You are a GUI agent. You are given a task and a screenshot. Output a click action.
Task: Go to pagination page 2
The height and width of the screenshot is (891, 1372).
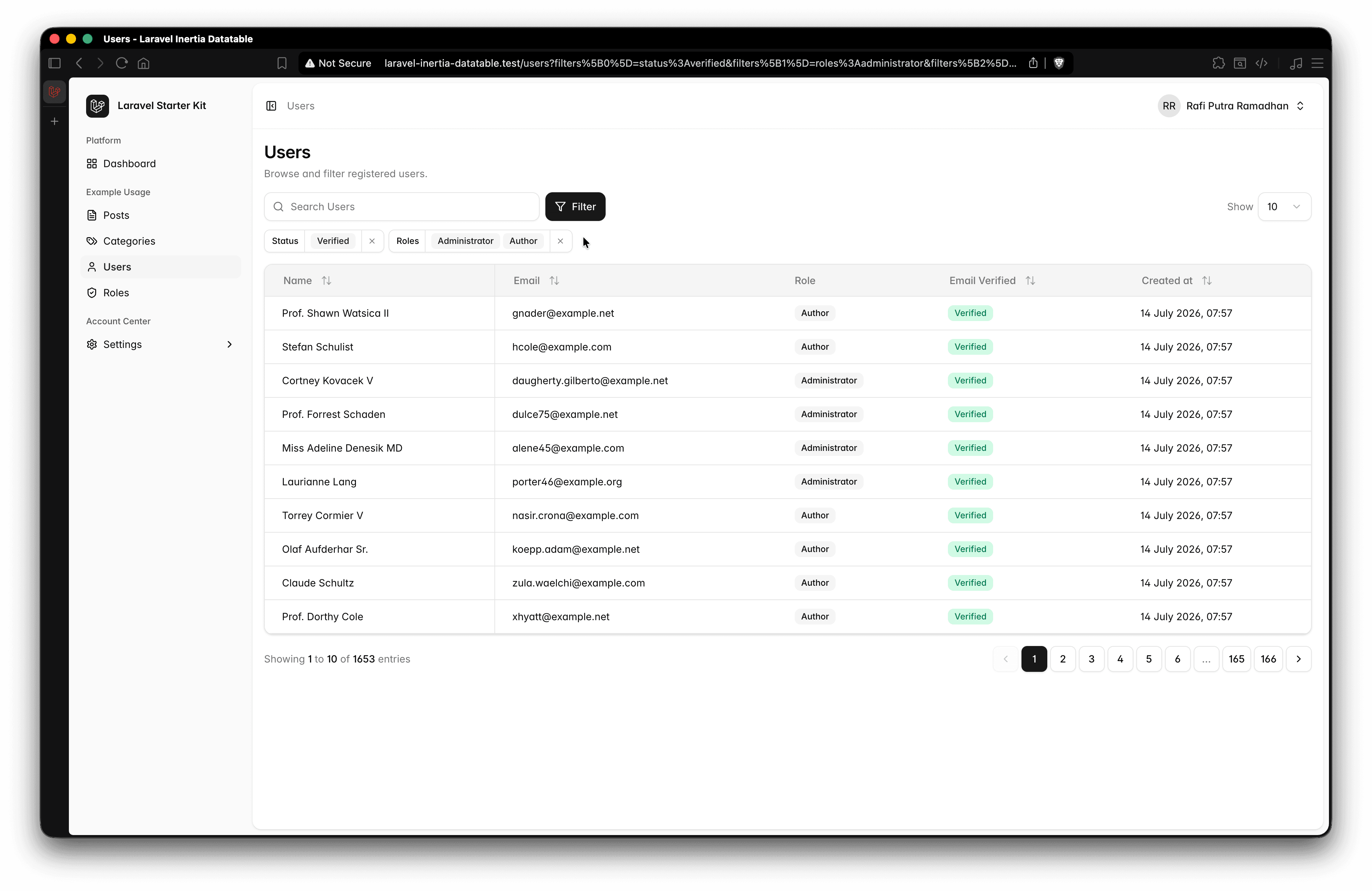[x=1062, y=659]
